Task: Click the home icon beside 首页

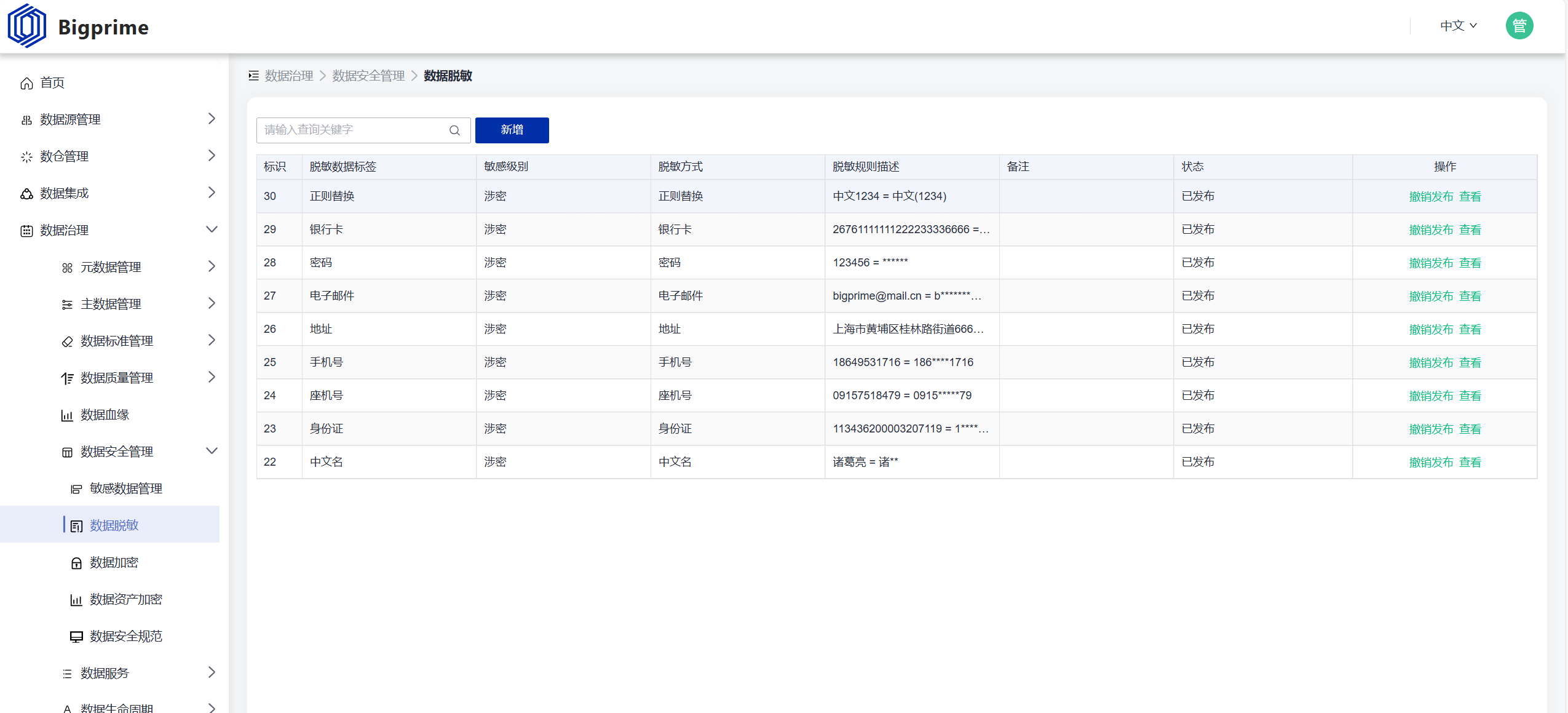Action: (26, 83)
